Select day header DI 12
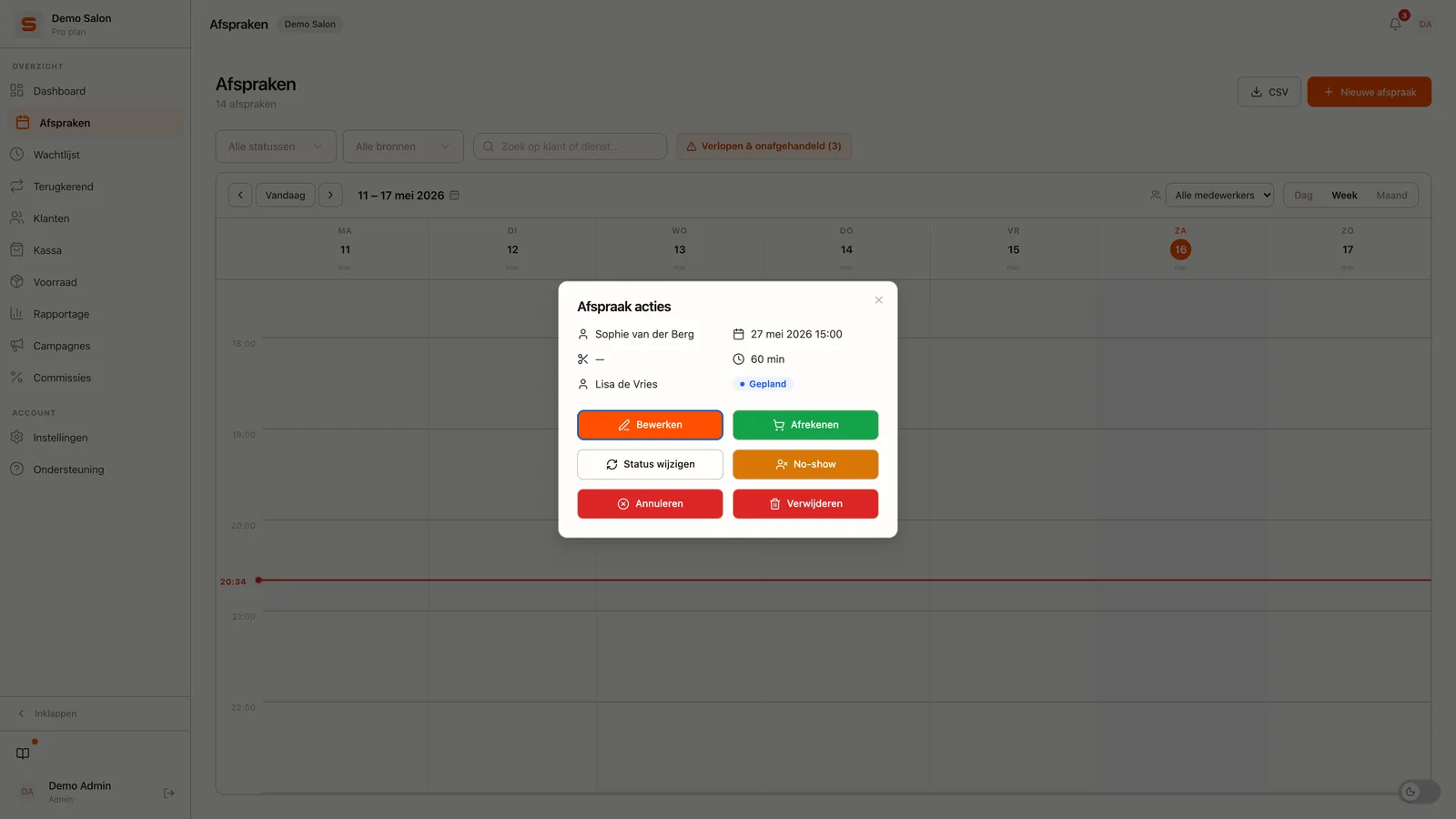Image resolution: width=1456 pixels, height=819 pixels. point(512,248)
